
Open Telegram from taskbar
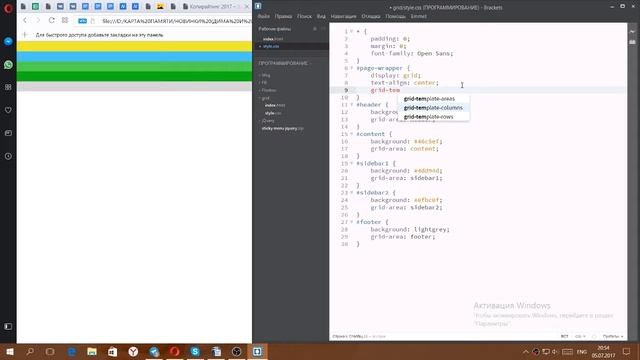[x=154, y=351]
